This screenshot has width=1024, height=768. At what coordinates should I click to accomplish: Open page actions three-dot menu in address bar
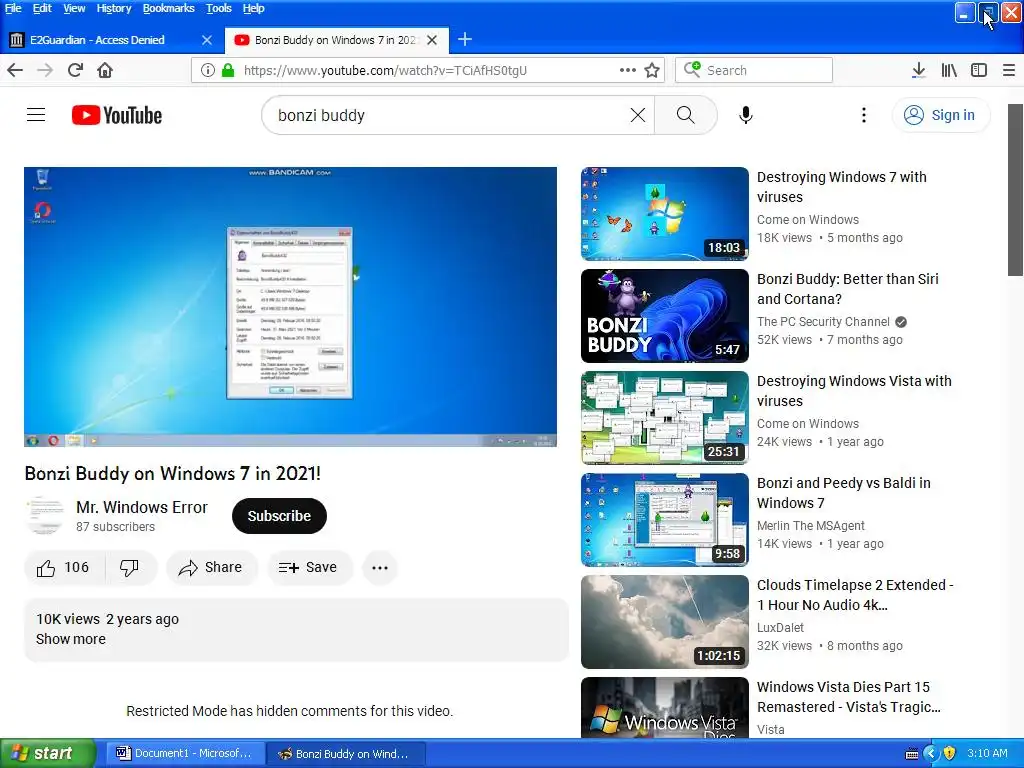point(628,70)
